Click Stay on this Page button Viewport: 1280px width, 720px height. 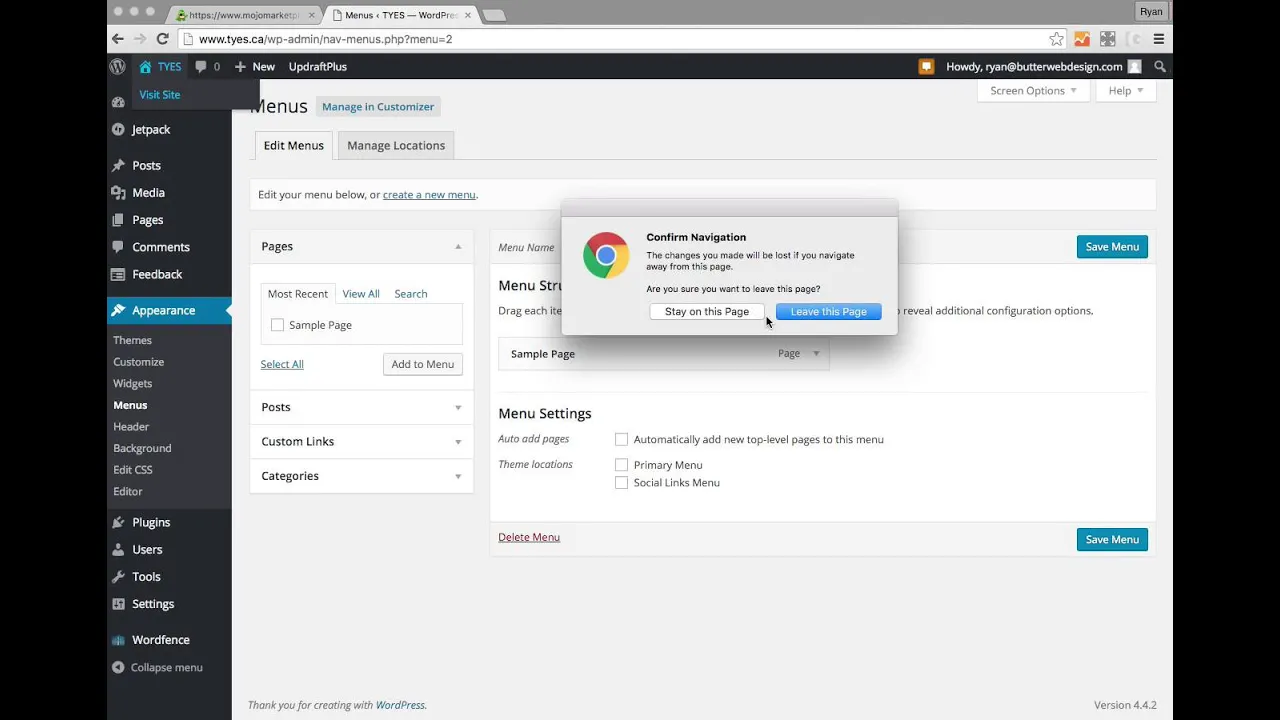click(x=707, y=312)
